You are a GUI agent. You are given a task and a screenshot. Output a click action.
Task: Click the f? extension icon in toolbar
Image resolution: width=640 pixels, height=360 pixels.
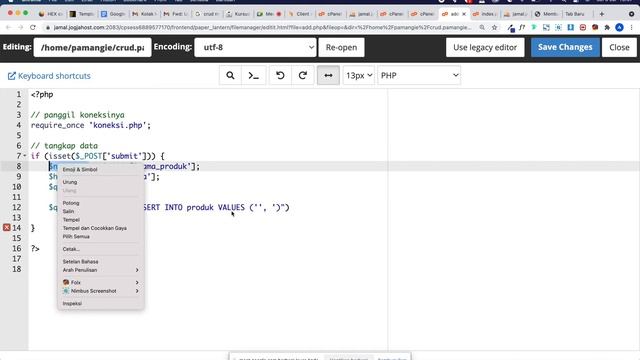(522, 27)
